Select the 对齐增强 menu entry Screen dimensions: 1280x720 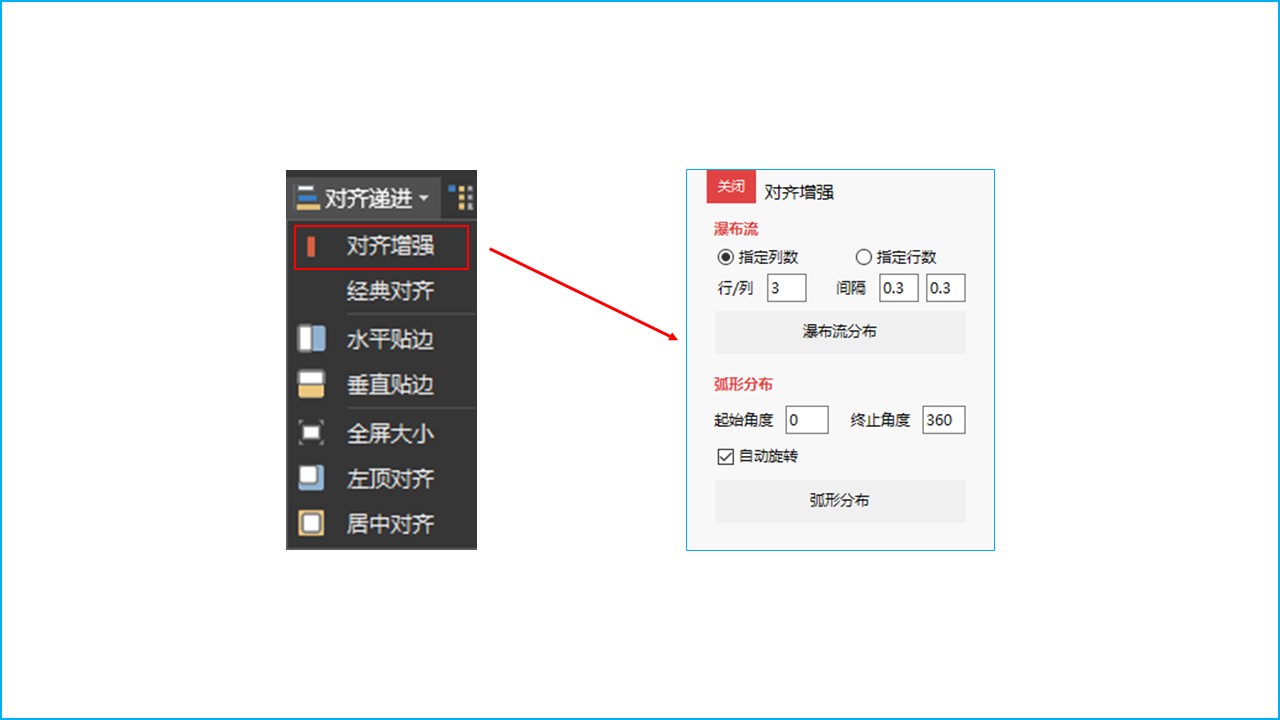(x=381, y=247)
